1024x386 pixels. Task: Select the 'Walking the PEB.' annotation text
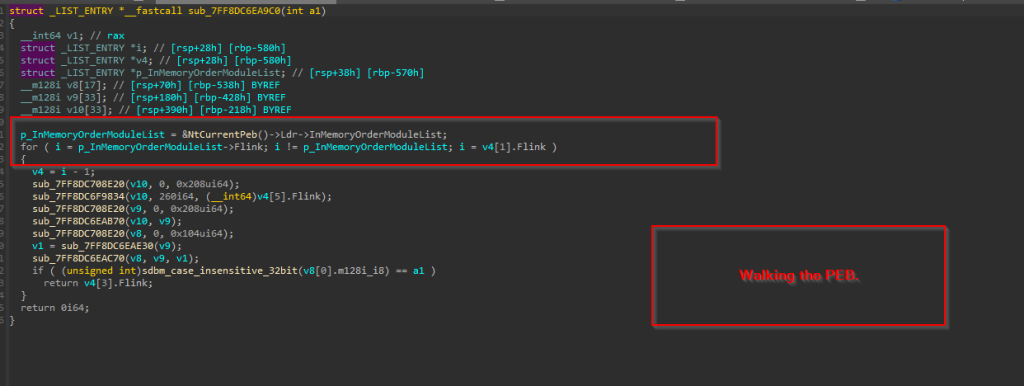799,276
